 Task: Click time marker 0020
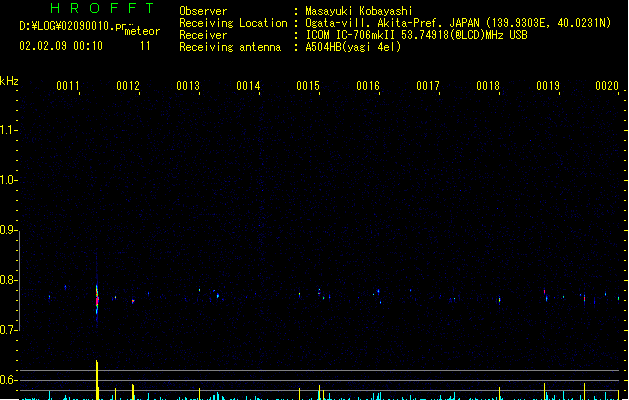point(607,86)
